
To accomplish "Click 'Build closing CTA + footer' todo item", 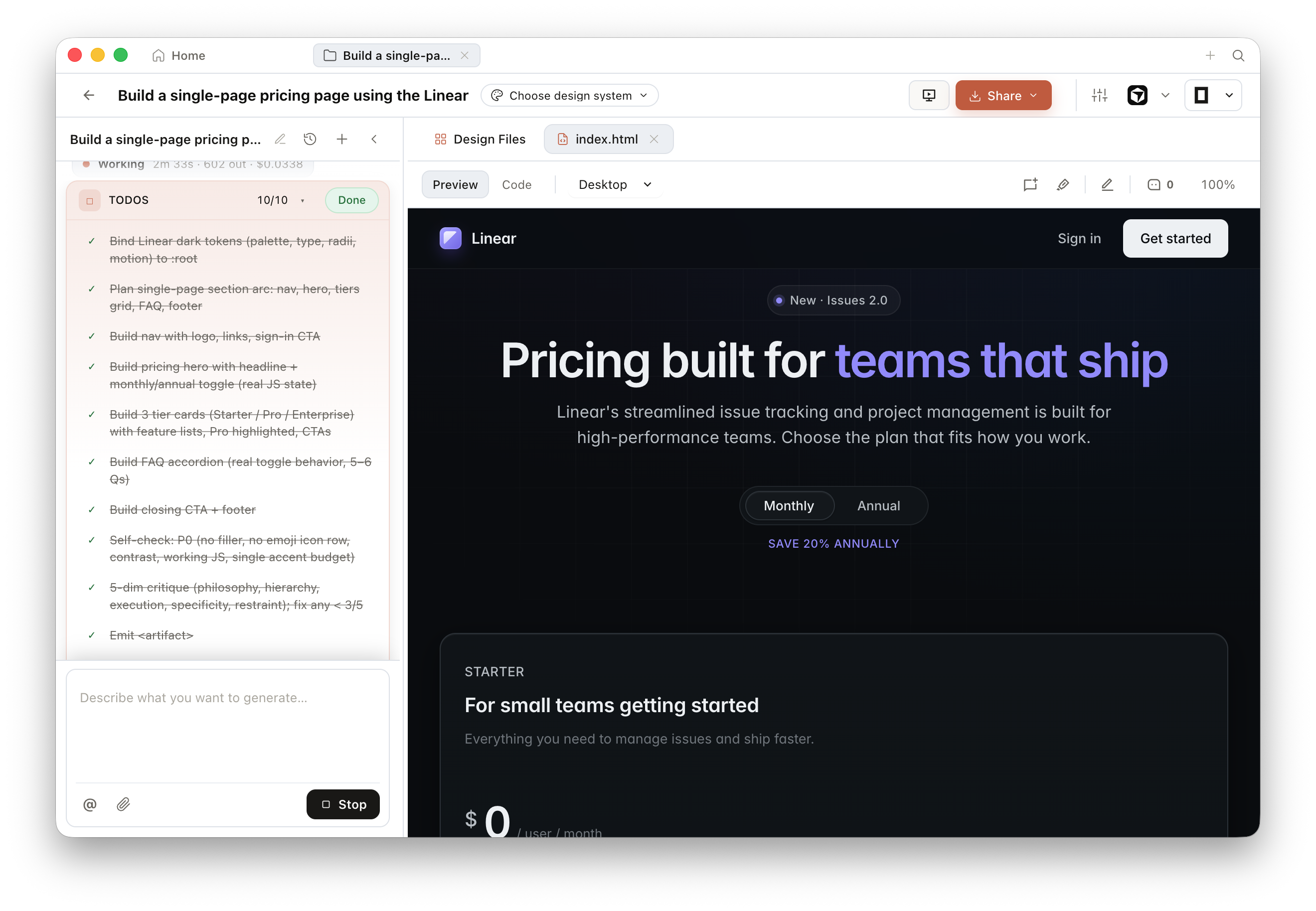I will 182,510.
